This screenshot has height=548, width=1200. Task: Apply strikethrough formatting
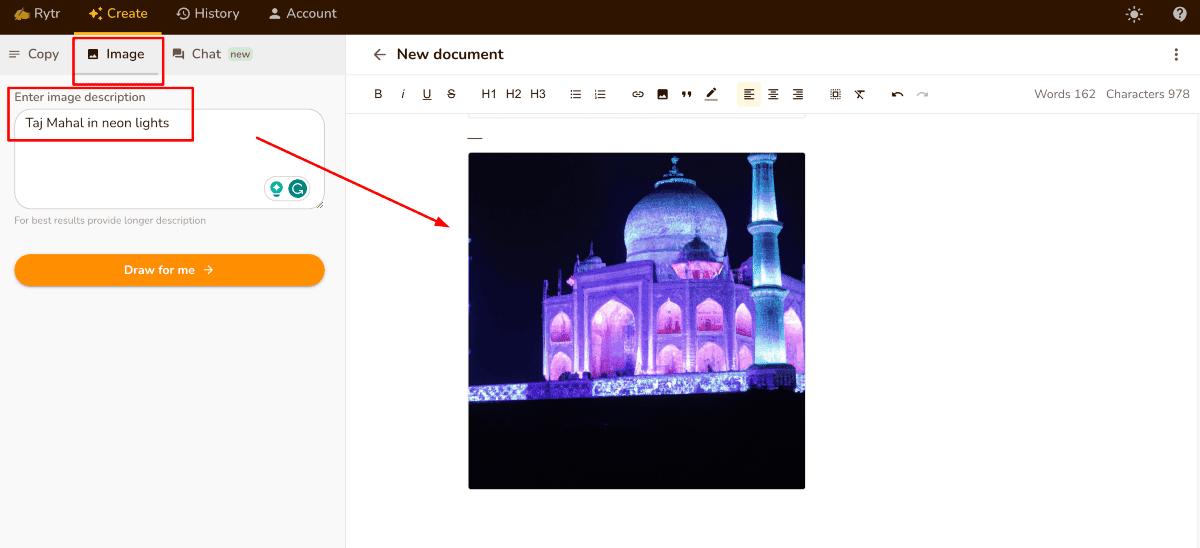[451, 94]
